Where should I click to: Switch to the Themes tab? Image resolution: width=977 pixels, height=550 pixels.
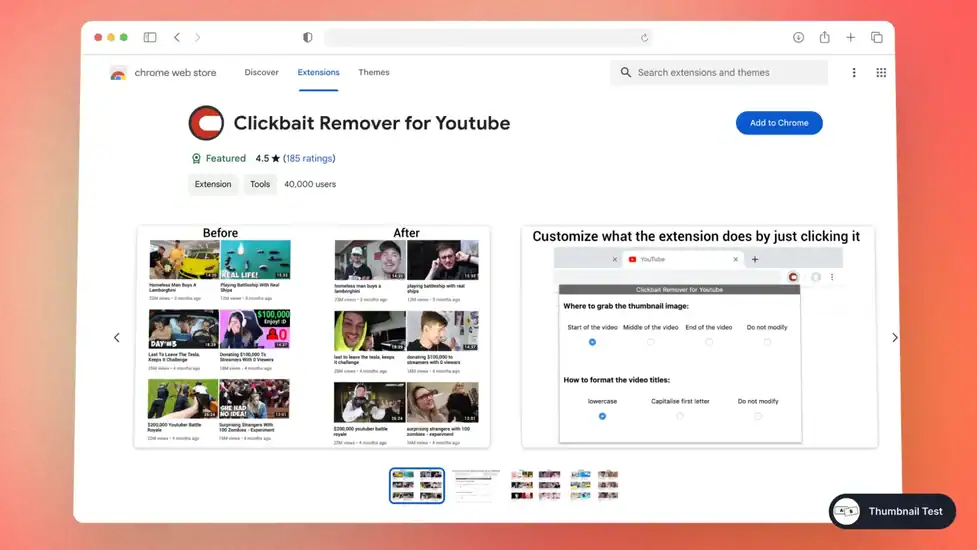point(374,72)
